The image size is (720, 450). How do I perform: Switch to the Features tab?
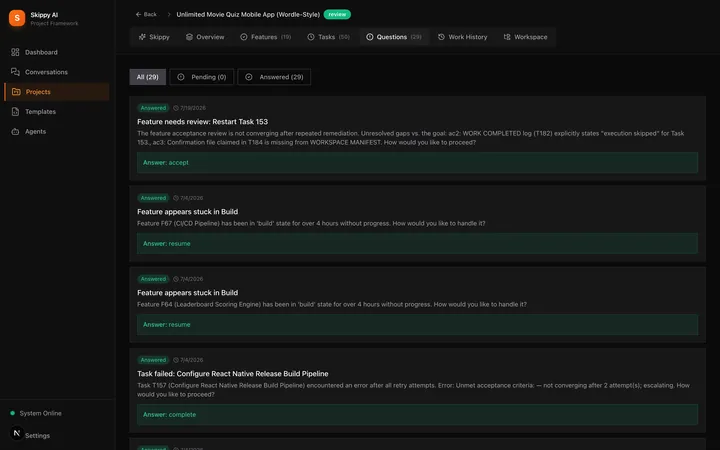[265, 37]
